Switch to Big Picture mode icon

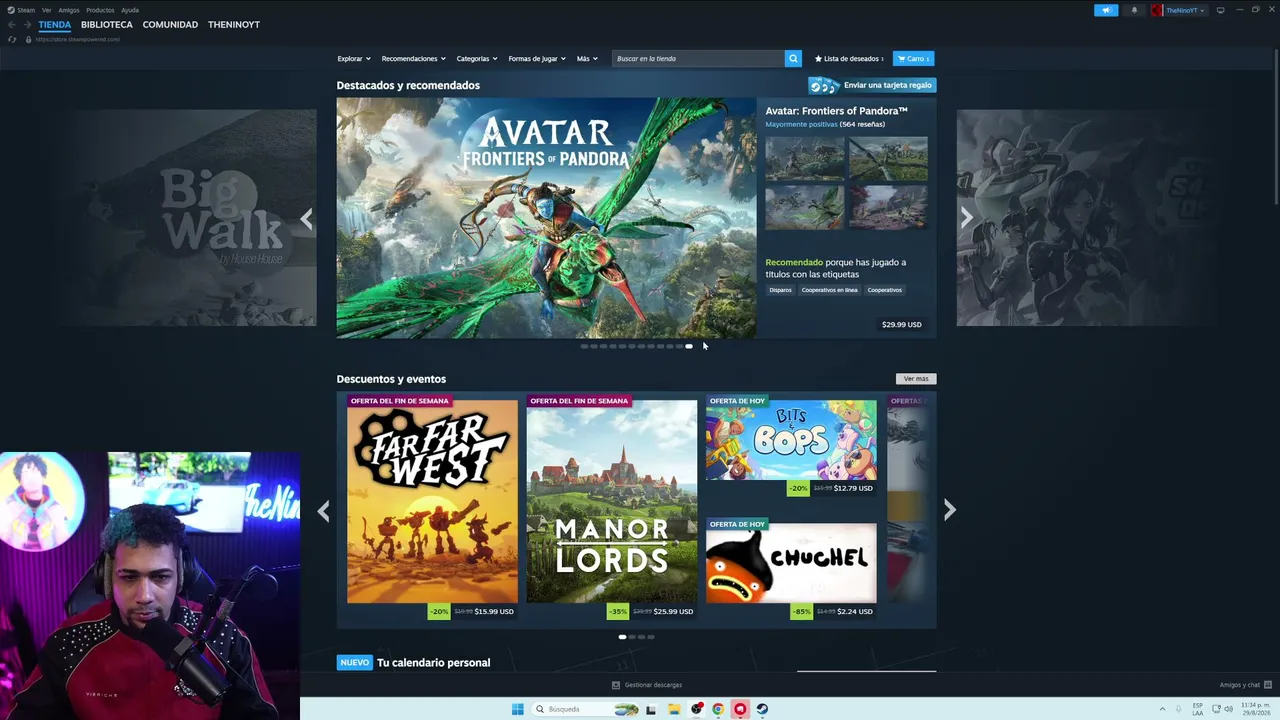[x=1220, y=10]
